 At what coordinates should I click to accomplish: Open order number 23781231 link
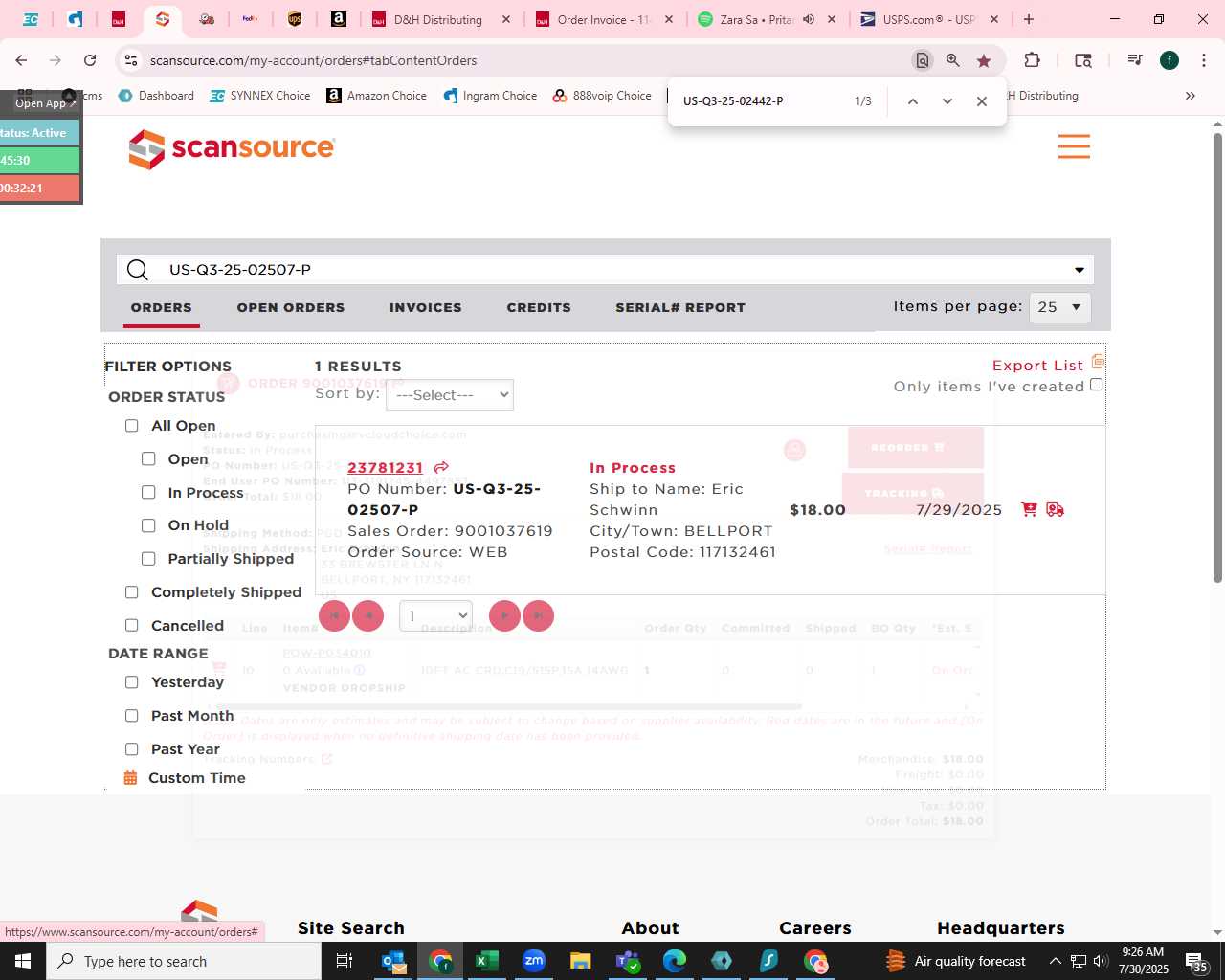click(385, 467)
